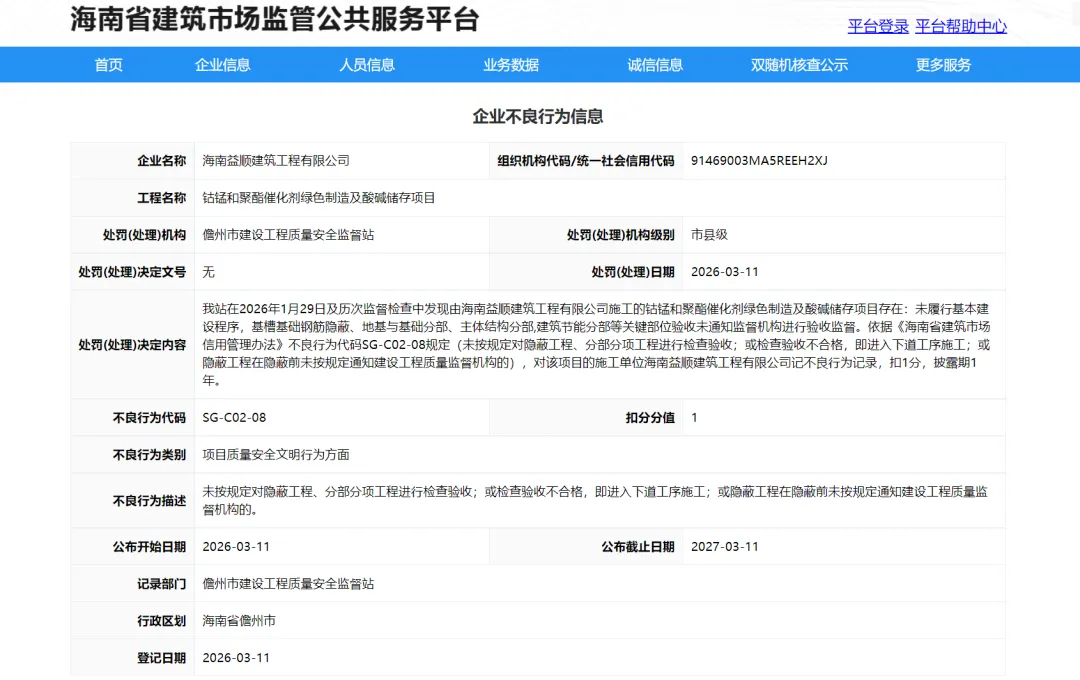Viewport: 1080px width, 680px height.
Task: Click the code value SG-C02-08
Action: 234,418
